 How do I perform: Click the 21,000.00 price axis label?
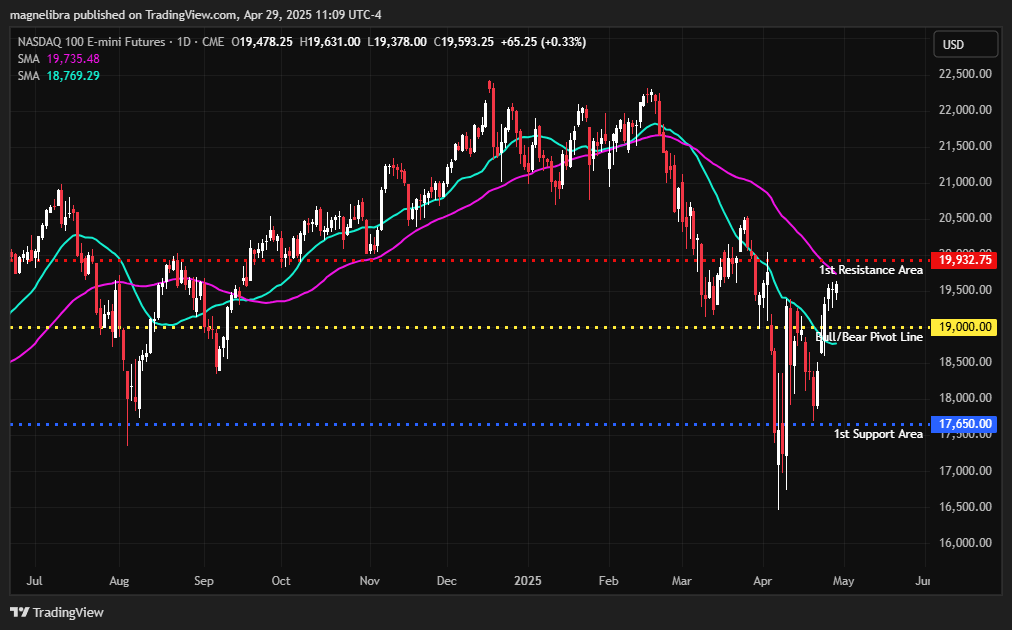[965, 182]
